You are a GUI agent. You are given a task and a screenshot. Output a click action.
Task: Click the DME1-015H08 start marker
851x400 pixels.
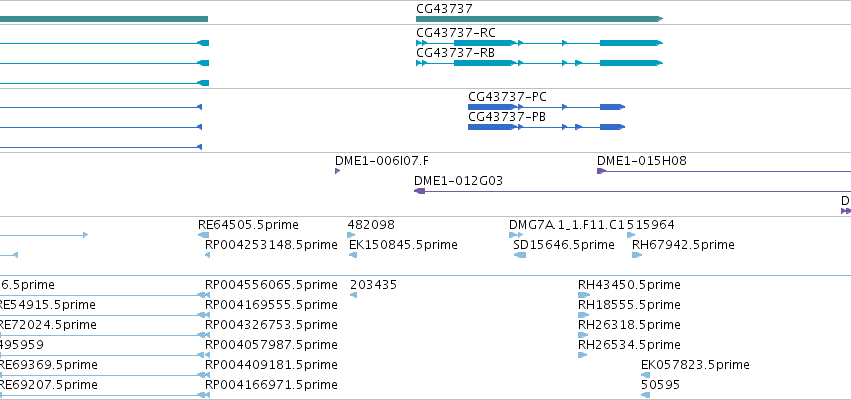[x=601, y=171]
